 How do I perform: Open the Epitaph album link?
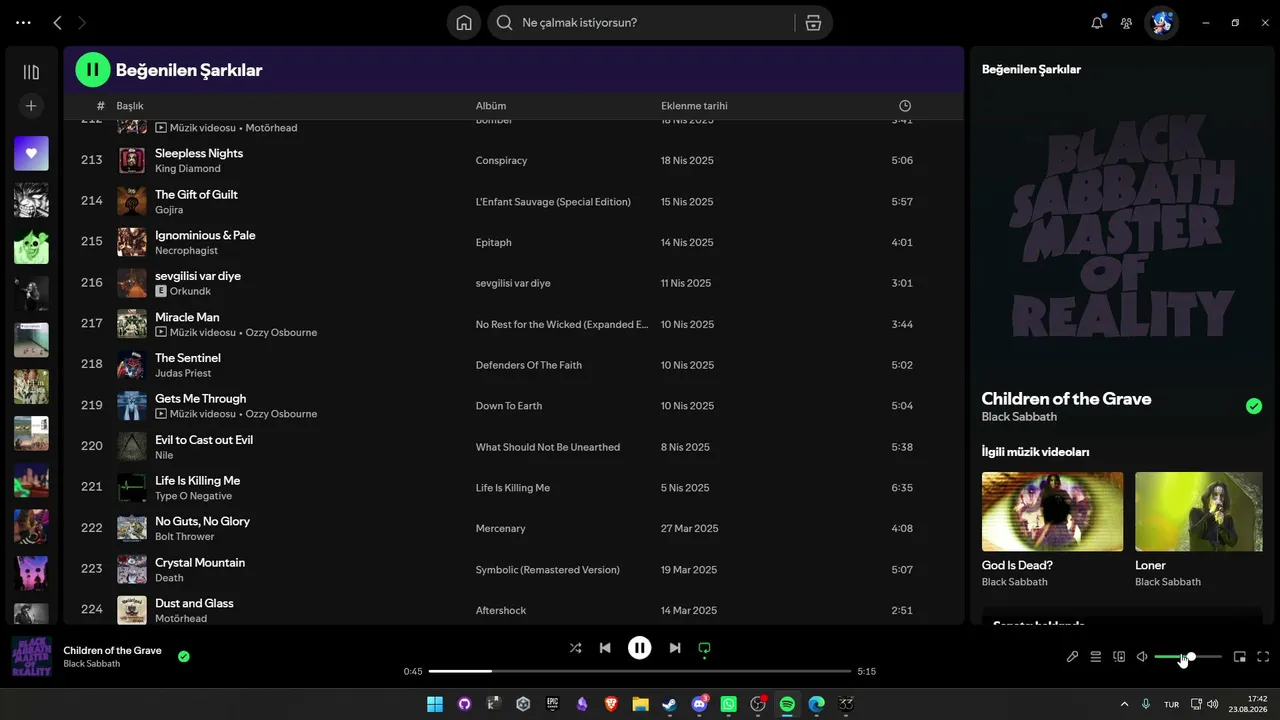pyautogui.click(x=494, y=243)
